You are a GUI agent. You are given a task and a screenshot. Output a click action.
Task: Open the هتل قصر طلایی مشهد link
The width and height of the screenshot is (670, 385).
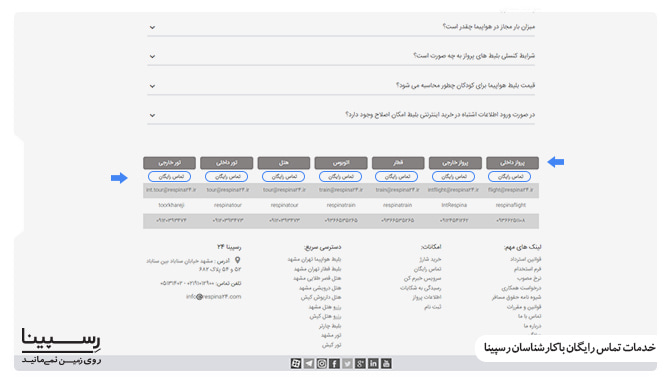tap(317, 278)
